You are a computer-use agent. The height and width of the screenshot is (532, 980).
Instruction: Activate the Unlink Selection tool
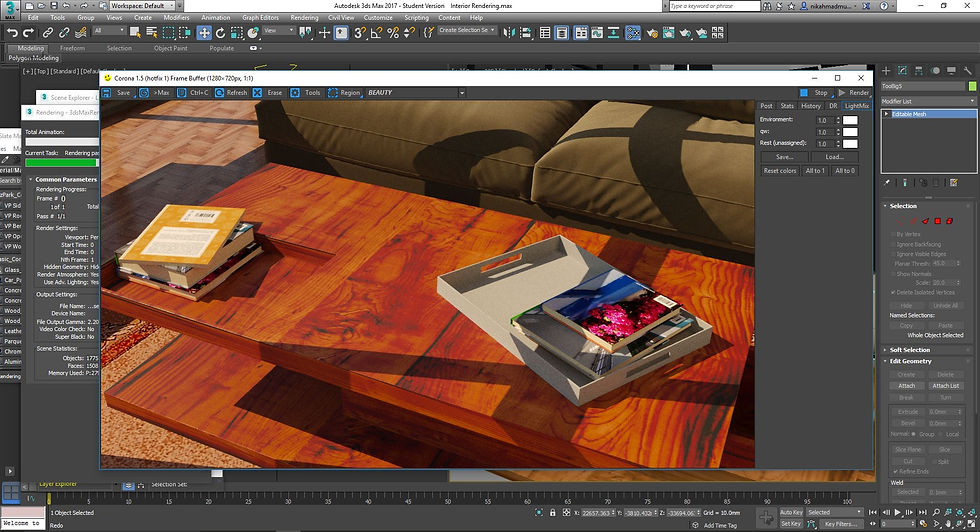64,33
